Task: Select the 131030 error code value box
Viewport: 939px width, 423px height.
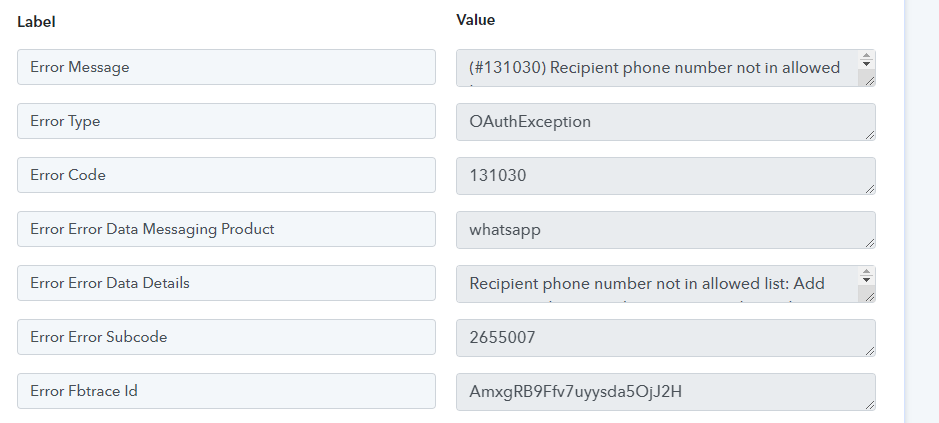Action: 666,176
